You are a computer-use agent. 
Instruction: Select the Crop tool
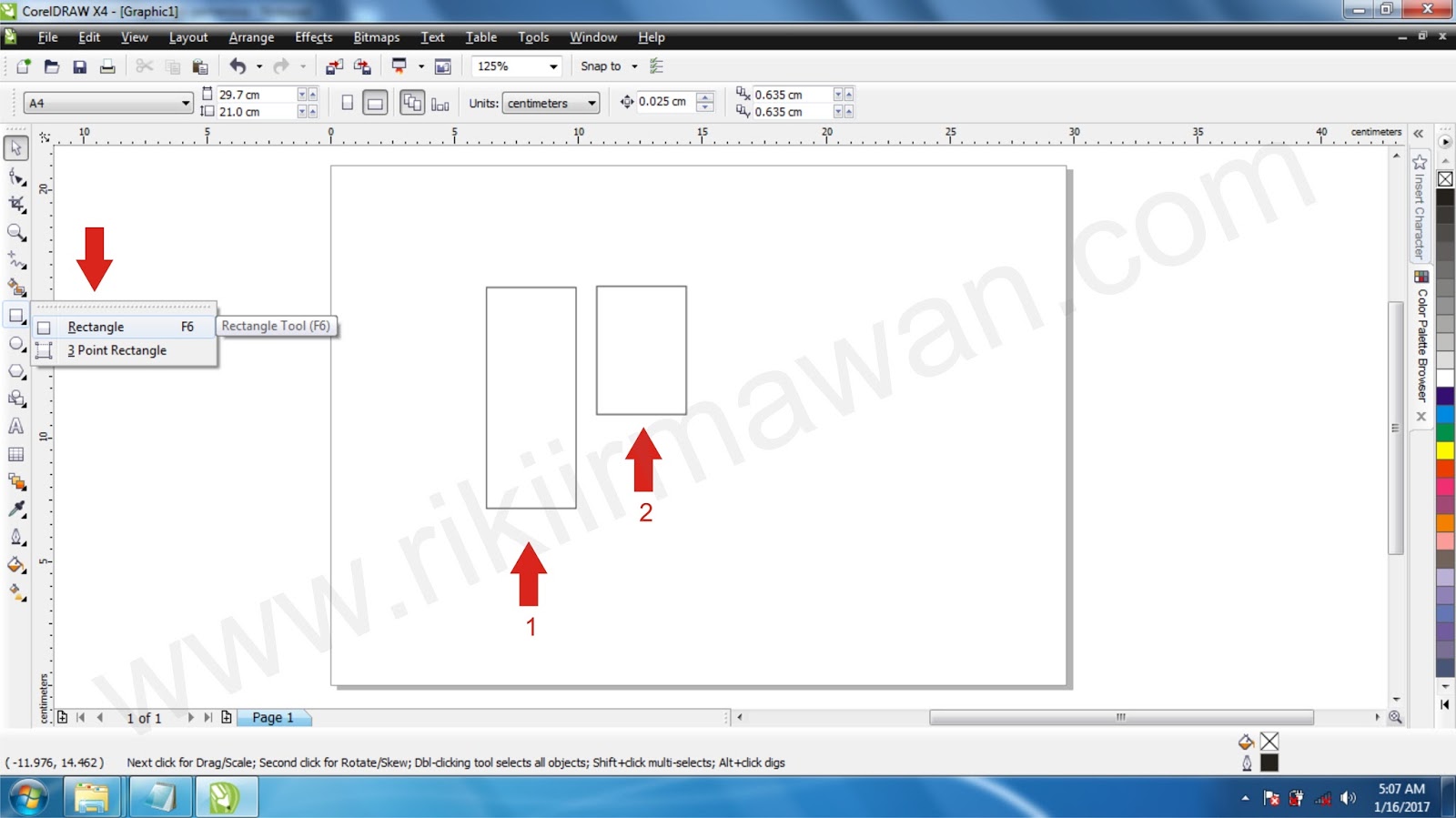click(16, 204)
